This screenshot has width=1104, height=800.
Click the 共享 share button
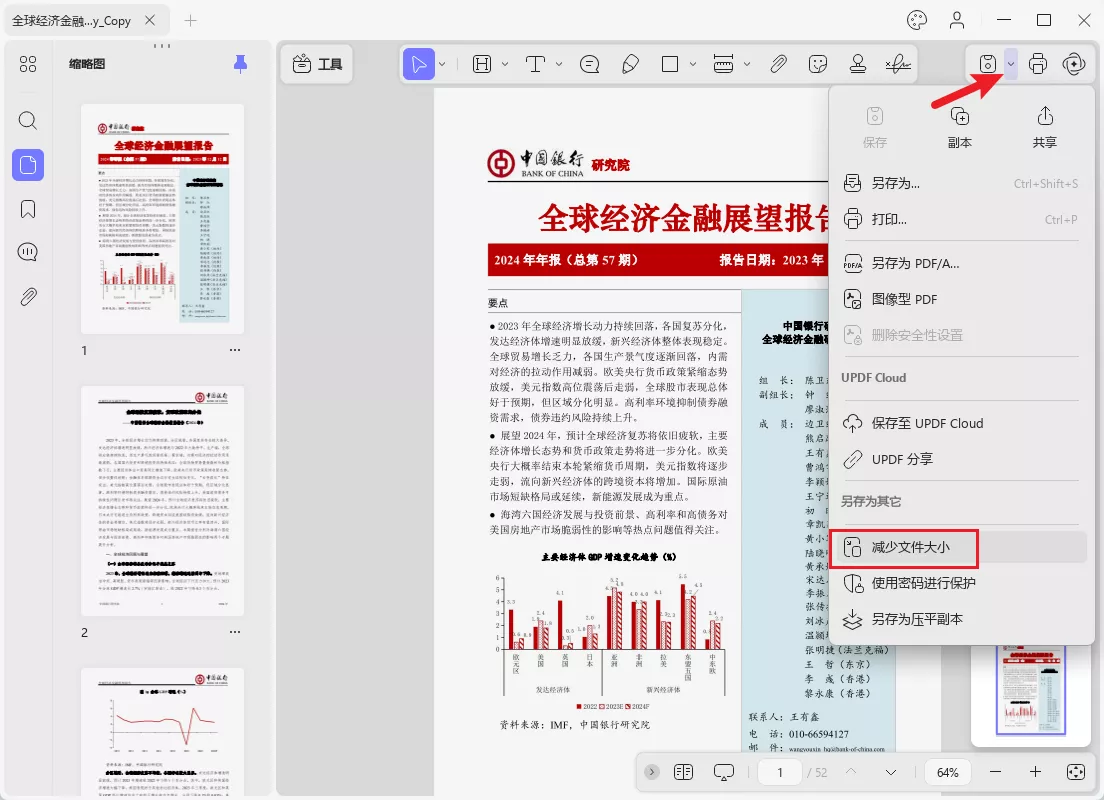click(1044, 127)
